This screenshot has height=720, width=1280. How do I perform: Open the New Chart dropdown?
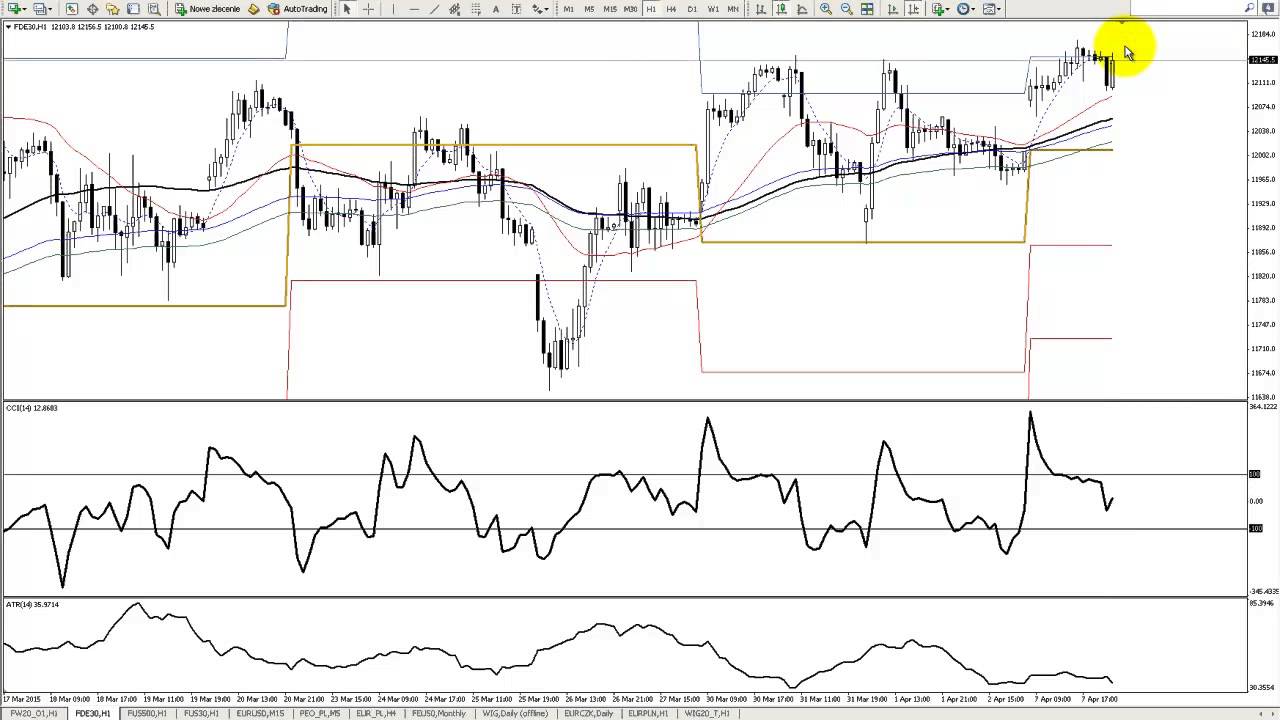pyautogui.click(x=19, y=9)
